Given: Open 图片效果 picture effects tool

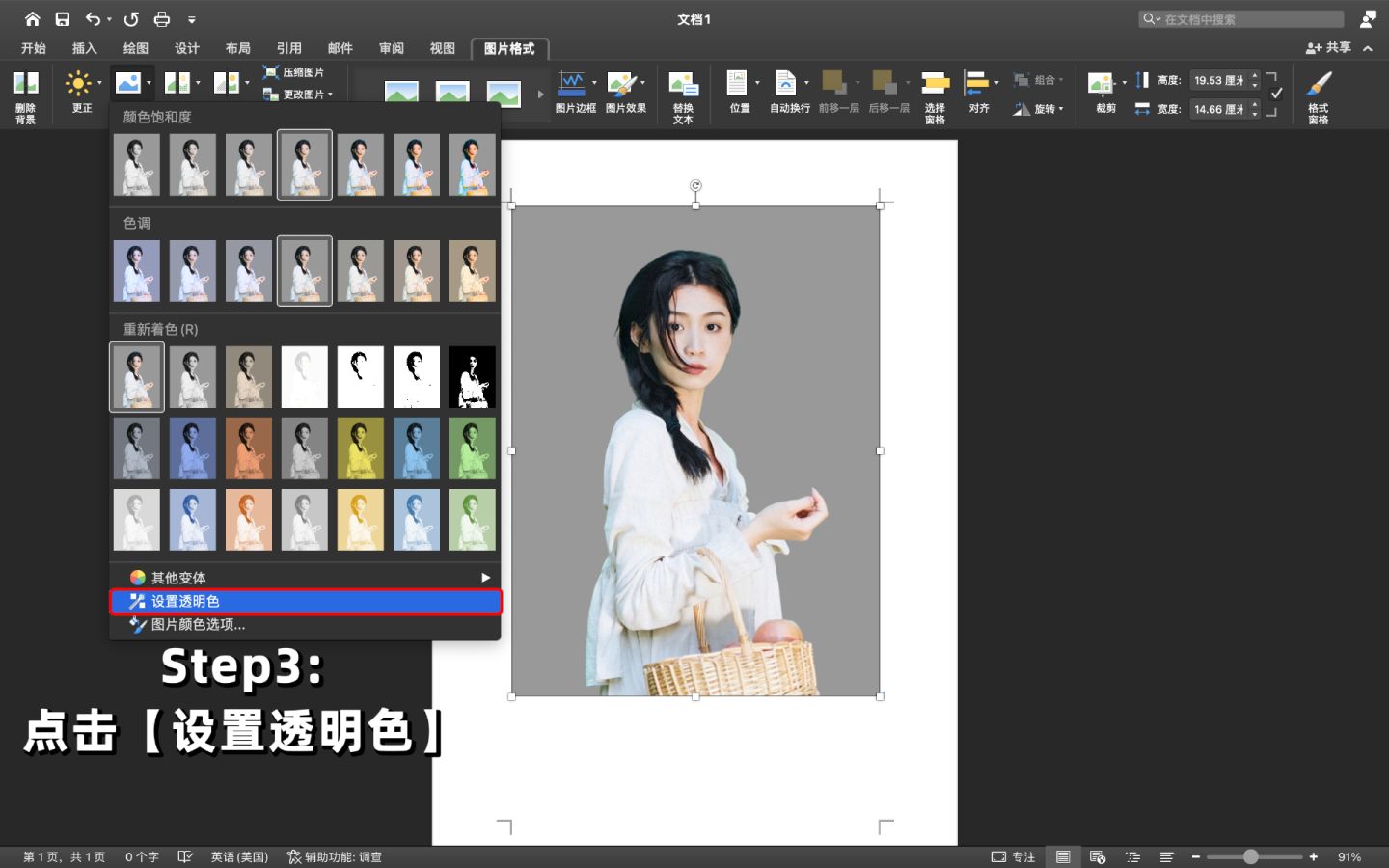Looking at the screenshot, I should coord(626,92).
